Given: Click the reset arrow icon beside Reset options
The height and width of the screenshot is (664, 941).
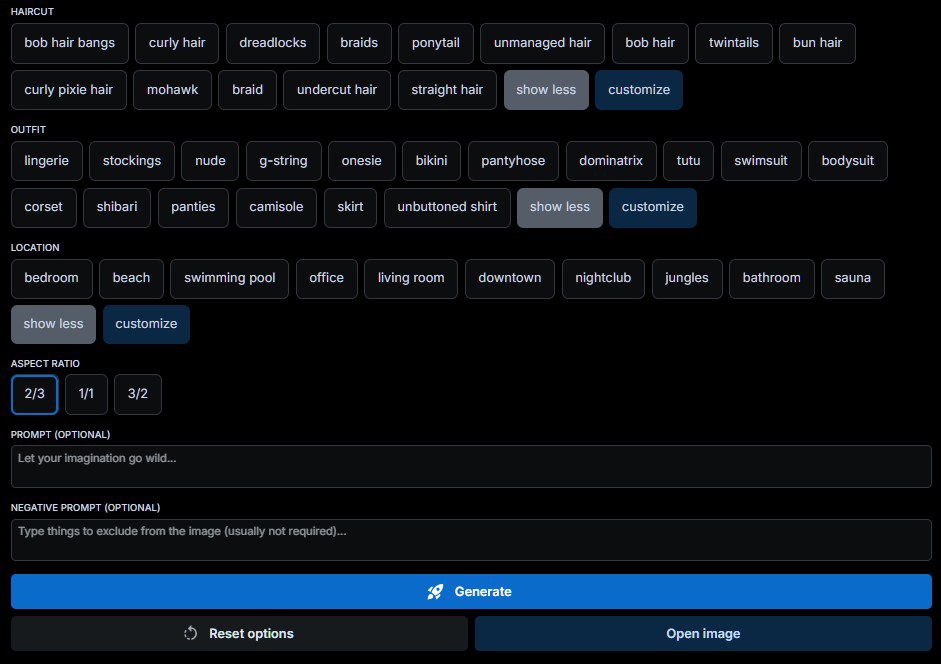Looking at the screenshot, I should [x=191, y=633].
